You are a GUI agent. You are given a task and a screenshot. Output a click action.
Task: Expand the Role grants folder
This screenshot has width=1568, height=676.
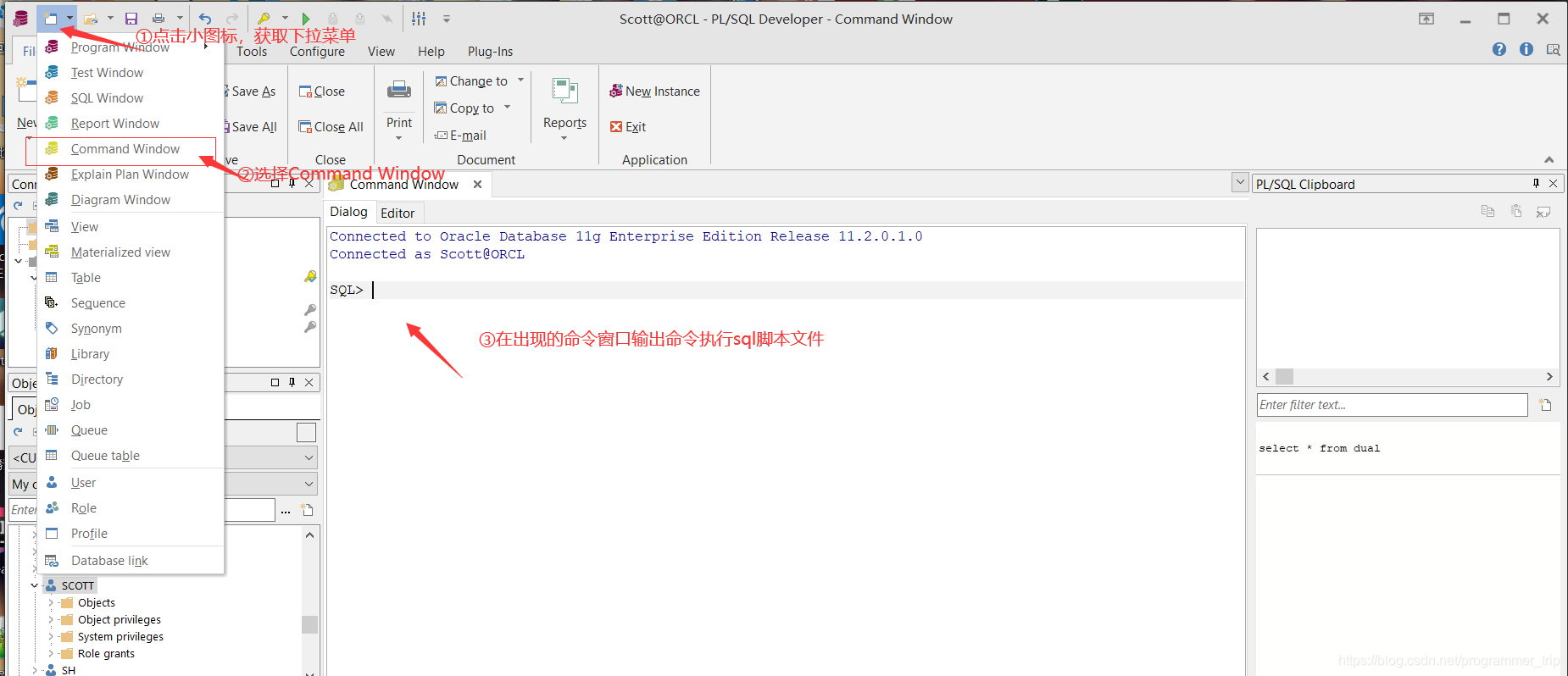tap(50, 654)
